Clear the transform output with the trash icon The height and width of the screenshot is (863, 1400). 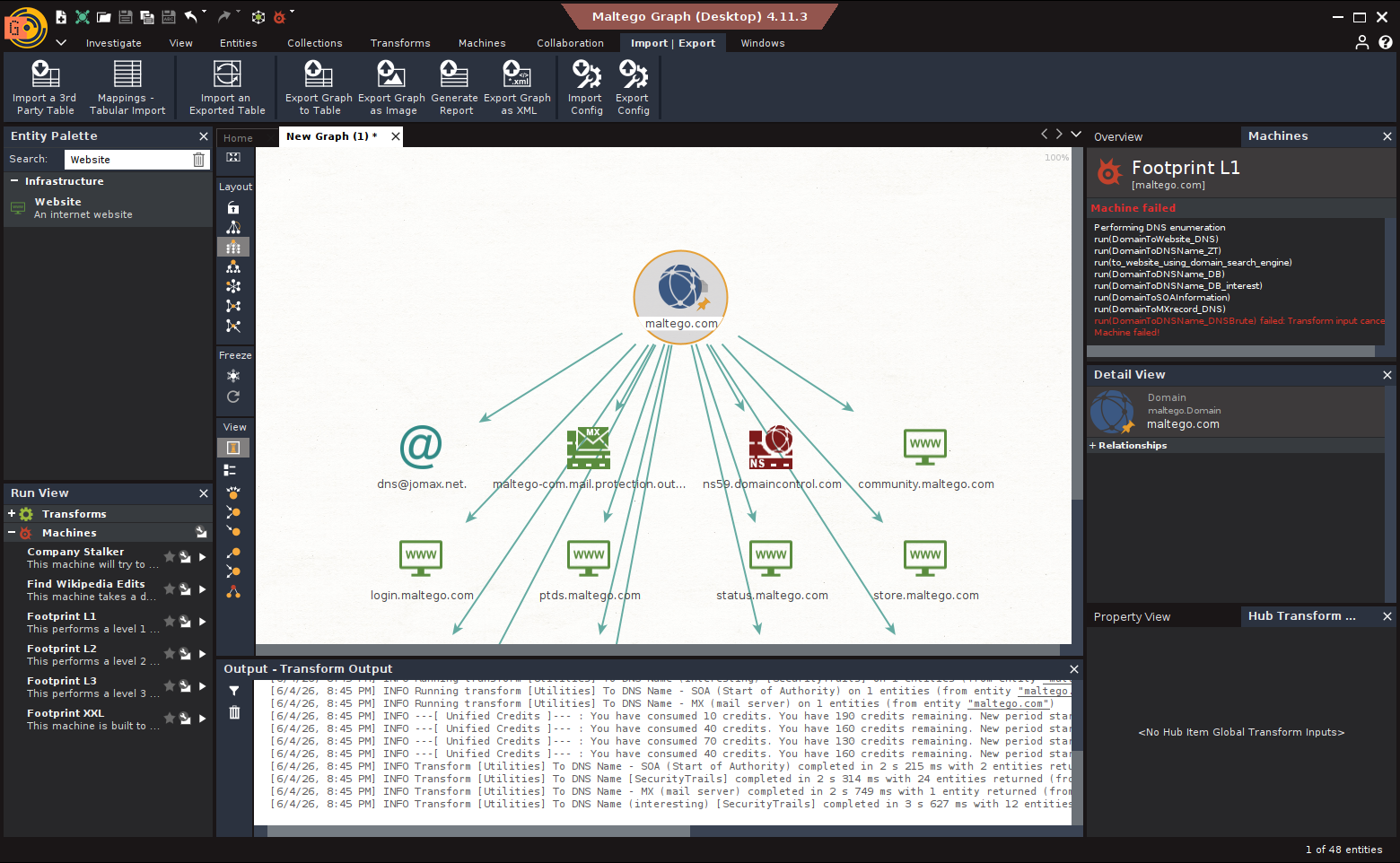point(234,712)
